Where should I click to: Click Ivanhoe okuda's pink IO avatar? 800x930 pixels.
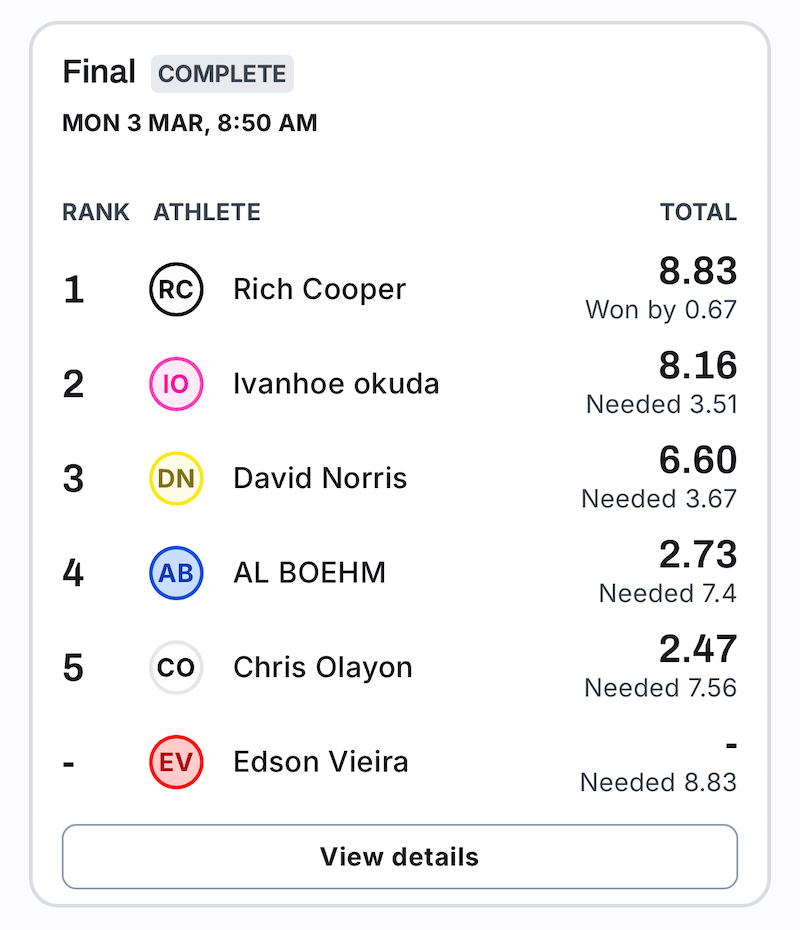[176, 384]
